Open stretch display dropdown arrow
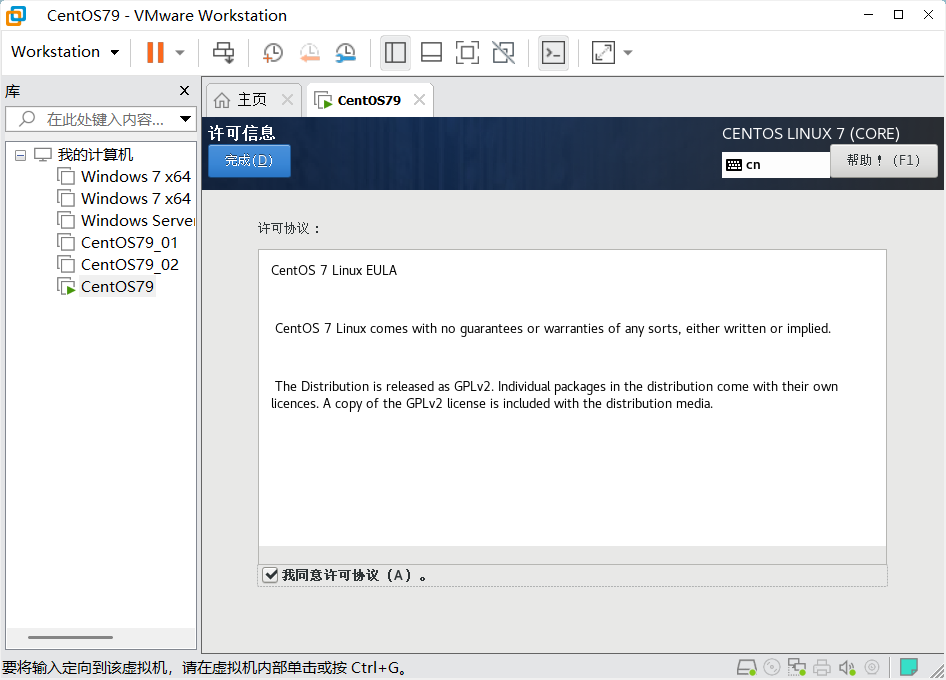946x680 pixels. tap(628, 52)
